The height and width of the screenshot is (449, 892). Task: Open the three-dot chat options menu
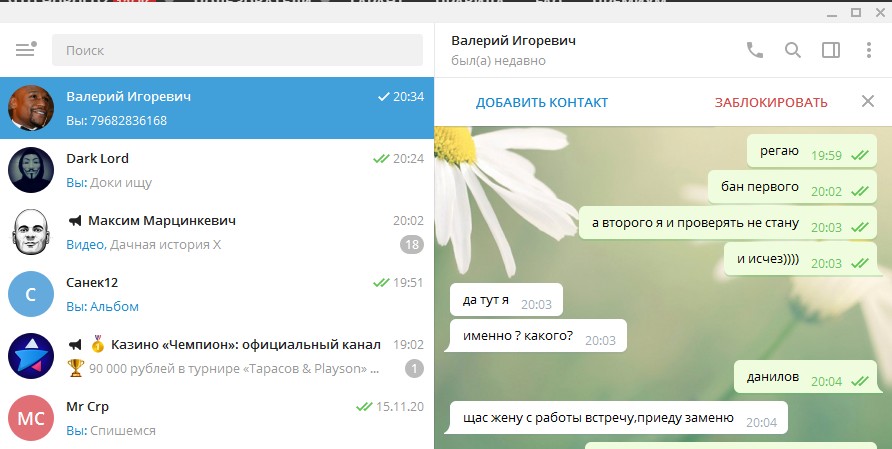pyautogui.click(x=868, y=50)
